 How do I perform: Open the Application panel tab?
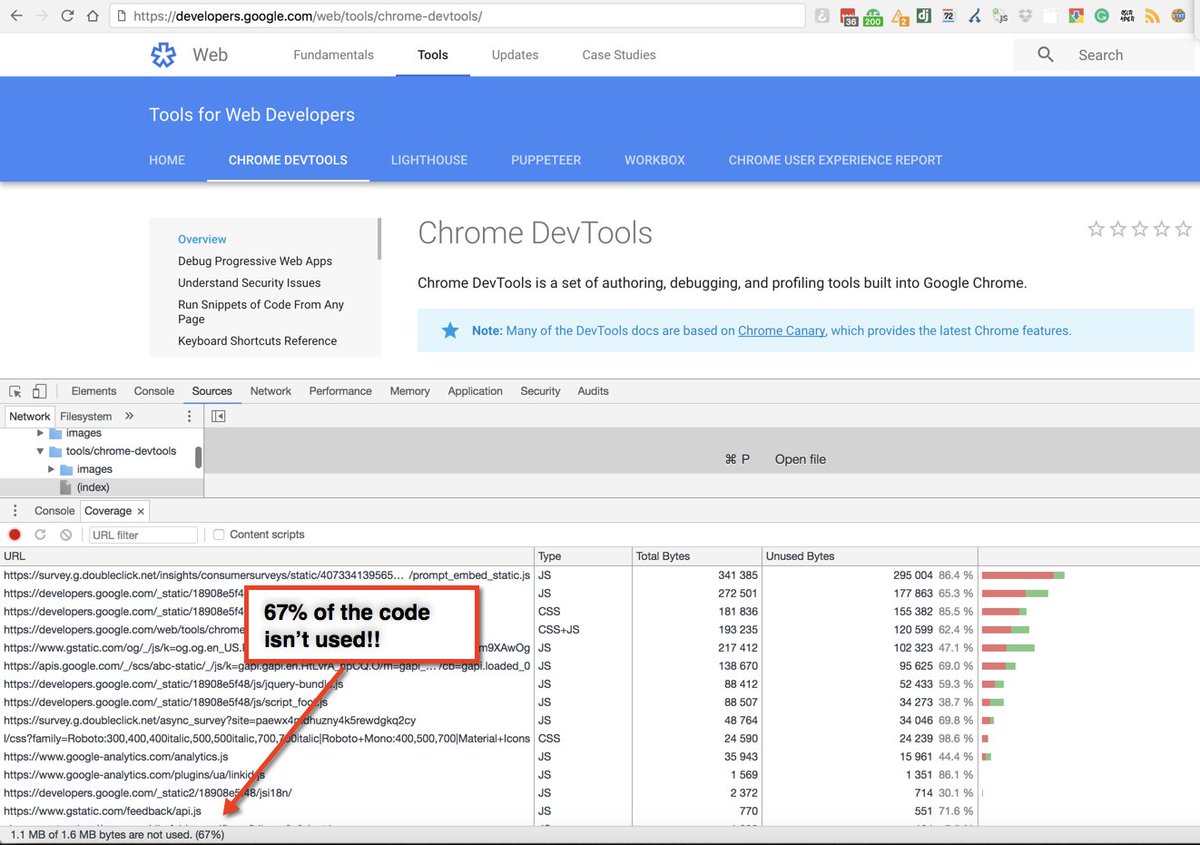coord(475,391)
